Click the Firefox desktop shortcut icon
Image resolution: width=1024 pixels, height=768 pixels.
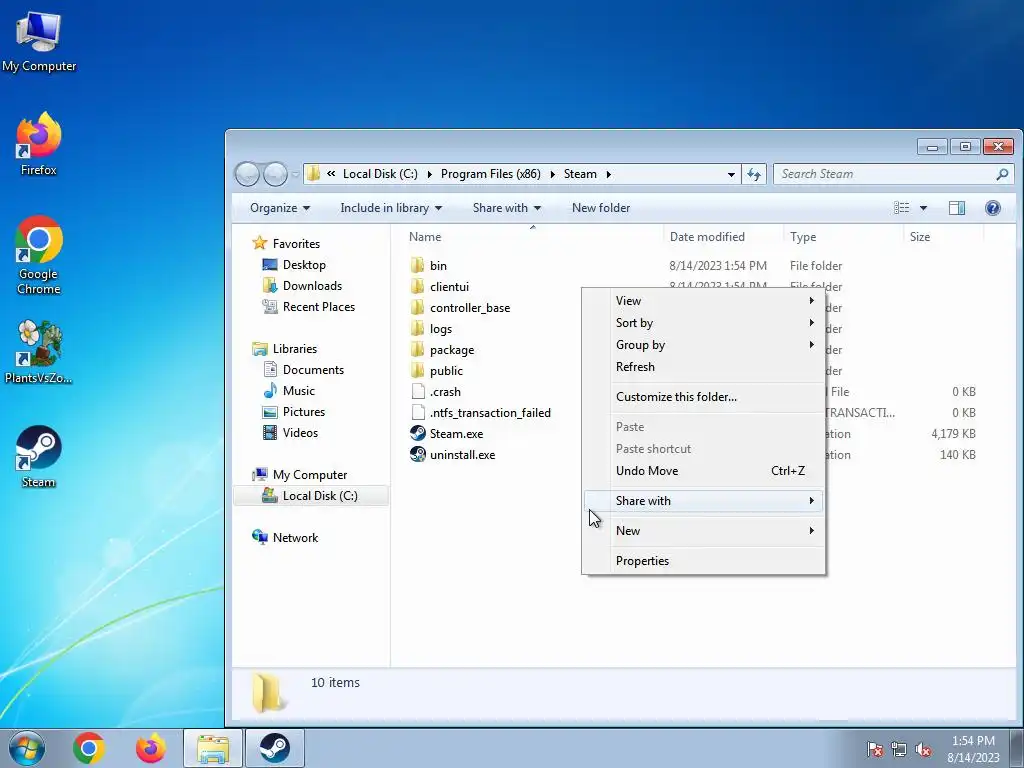[39, 135]
